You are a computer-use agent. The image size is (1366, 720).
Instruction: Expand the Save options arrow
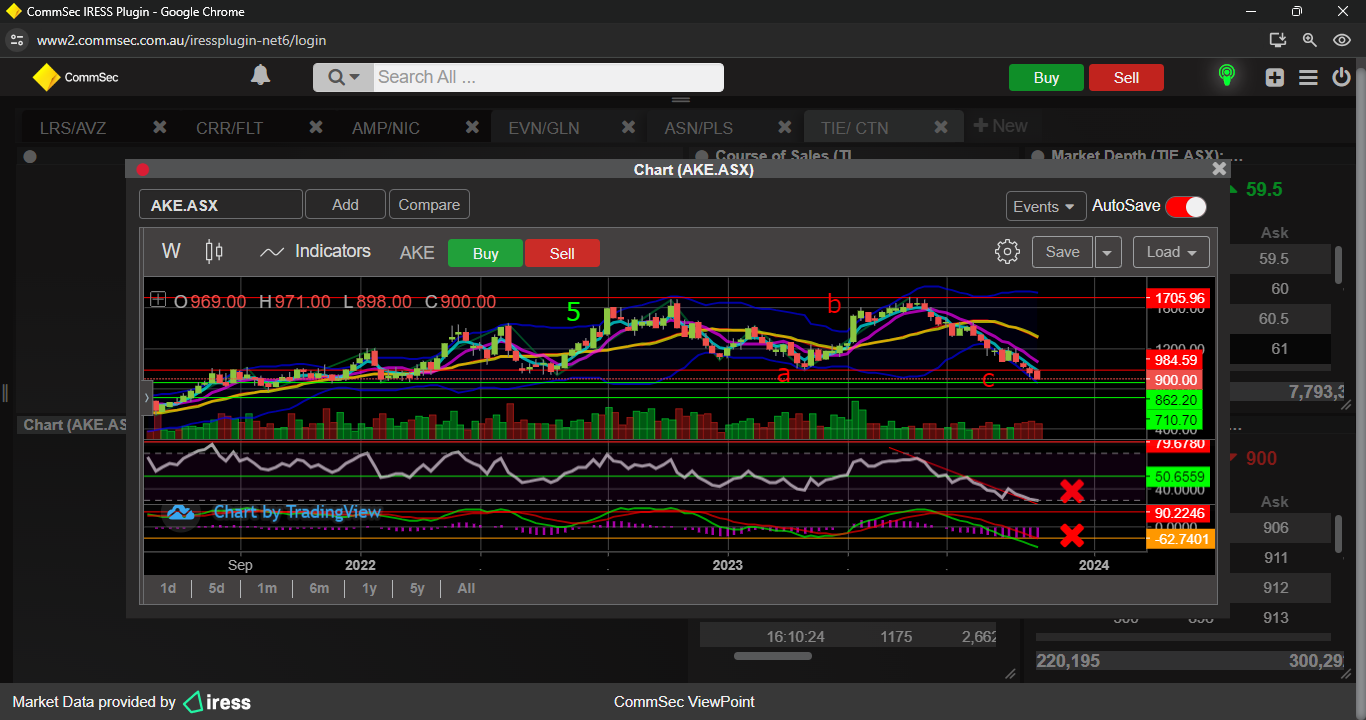tap(1107, 252)
